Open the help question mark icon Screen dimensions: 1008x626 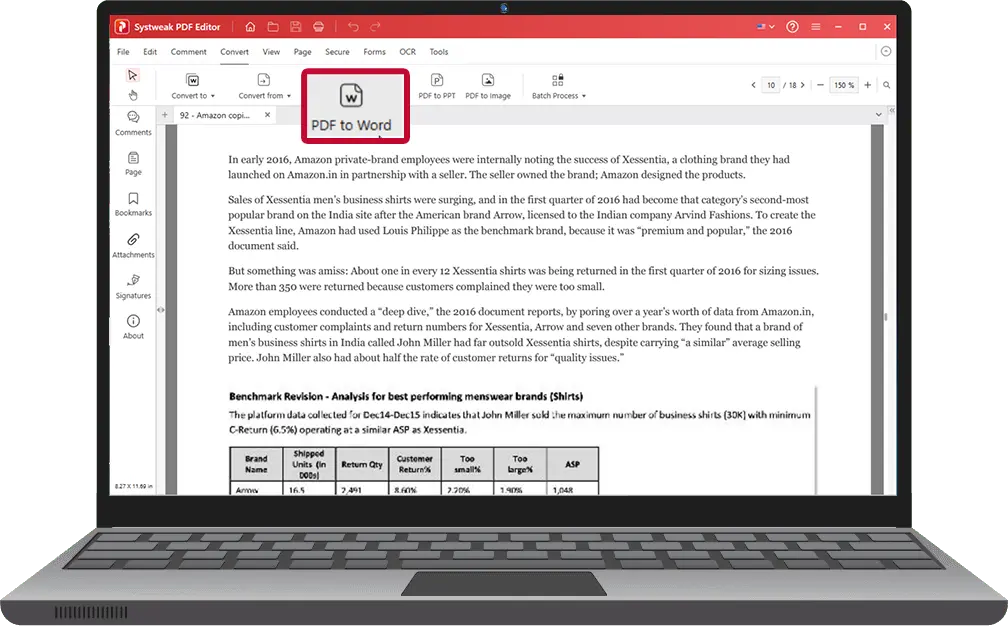(x=793, y=26)
